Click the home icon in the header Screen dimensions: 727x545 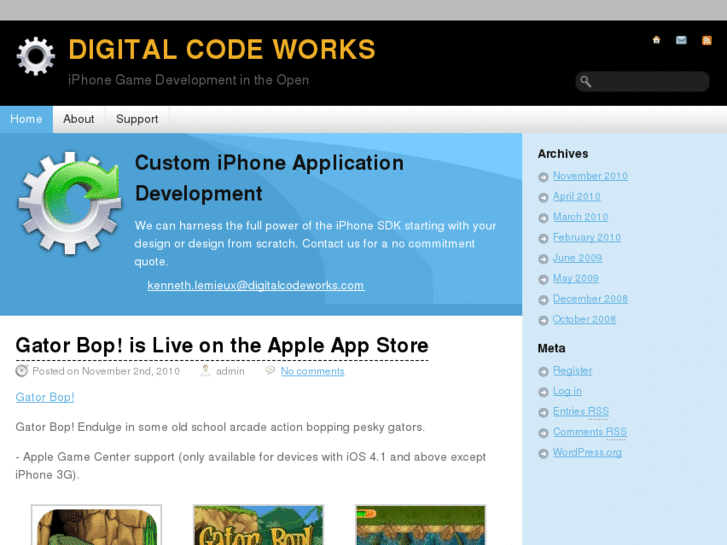pyautogui.click(x=656, y=40)
